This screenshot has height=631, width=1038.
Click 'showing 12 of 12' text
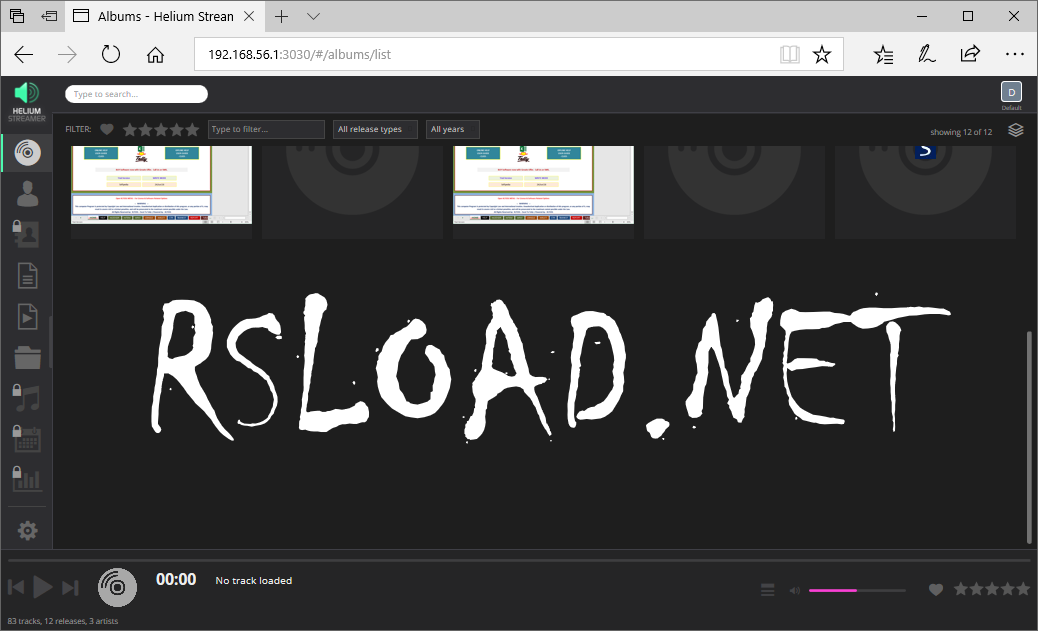click(x=961, y=132)
